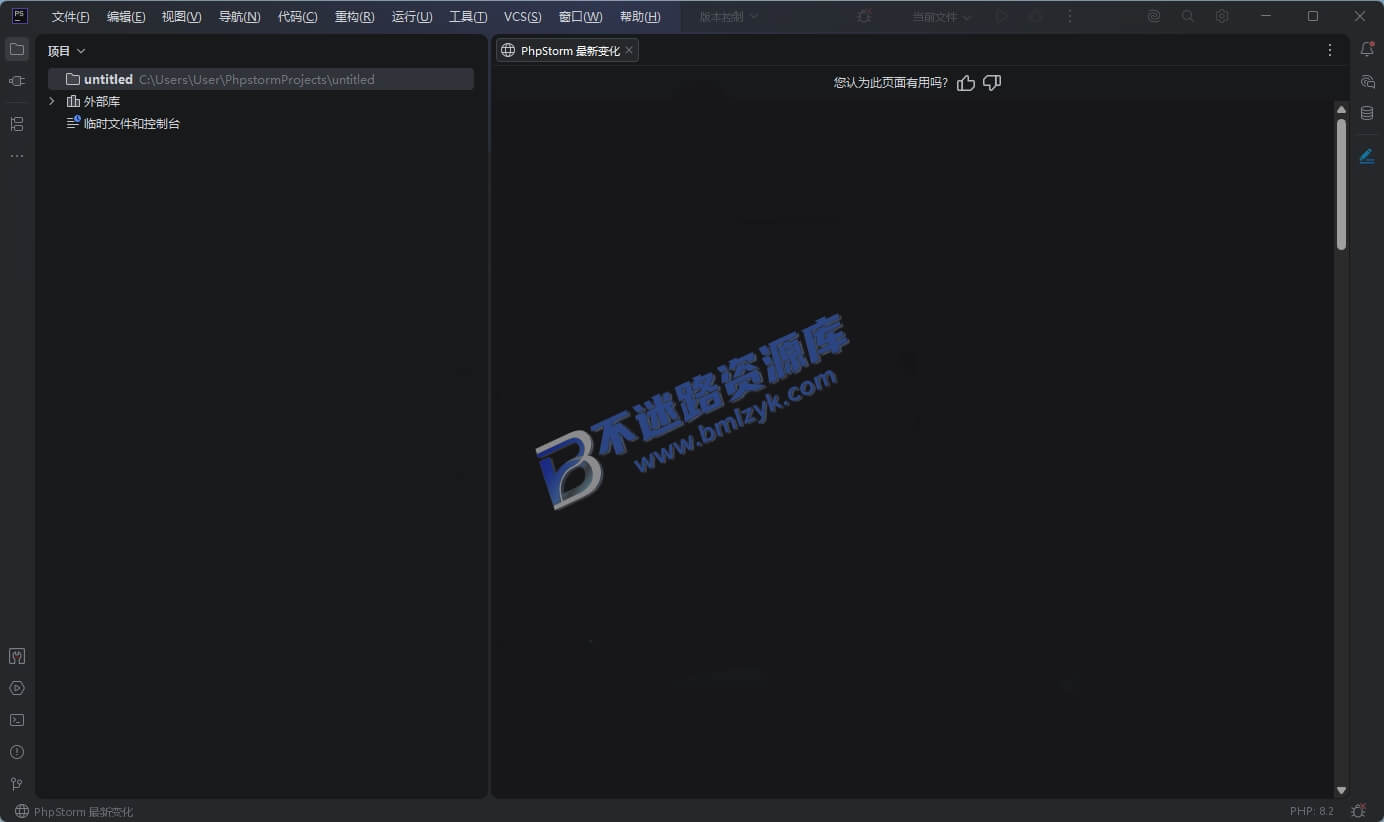Viewport: 1384px width, 822px height.
Task: Open the Project tool window icon
Action: coord(17,49)
